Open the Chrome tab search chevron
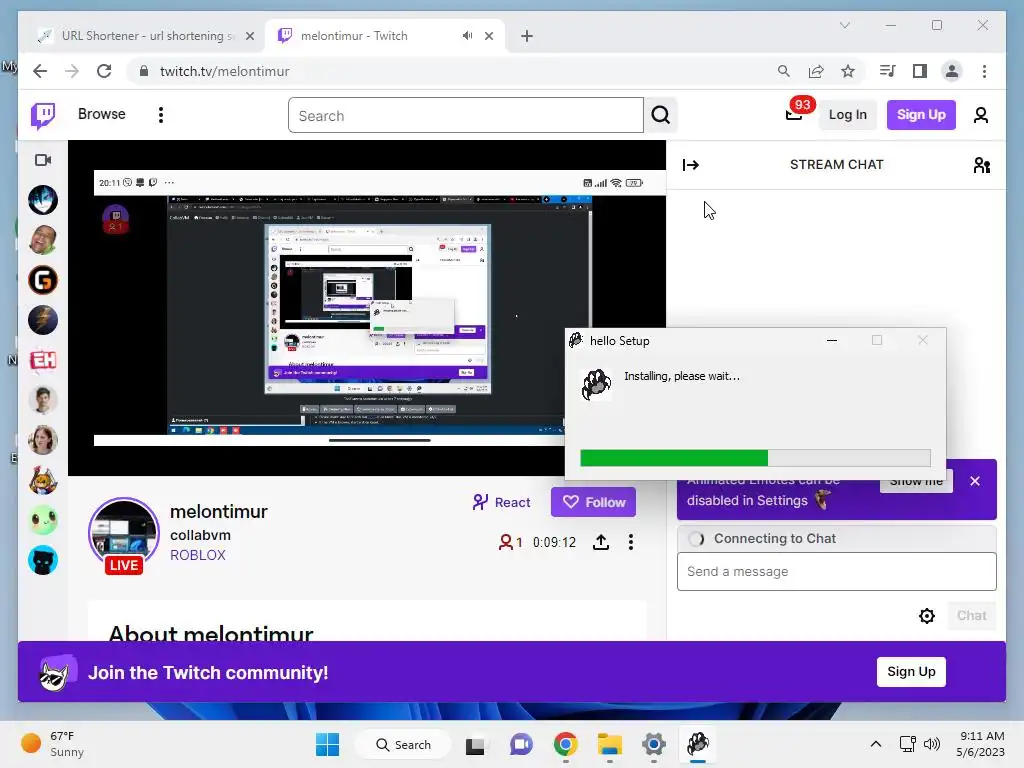The height and width of the screenshot is (768, 1024). [845, 25]
